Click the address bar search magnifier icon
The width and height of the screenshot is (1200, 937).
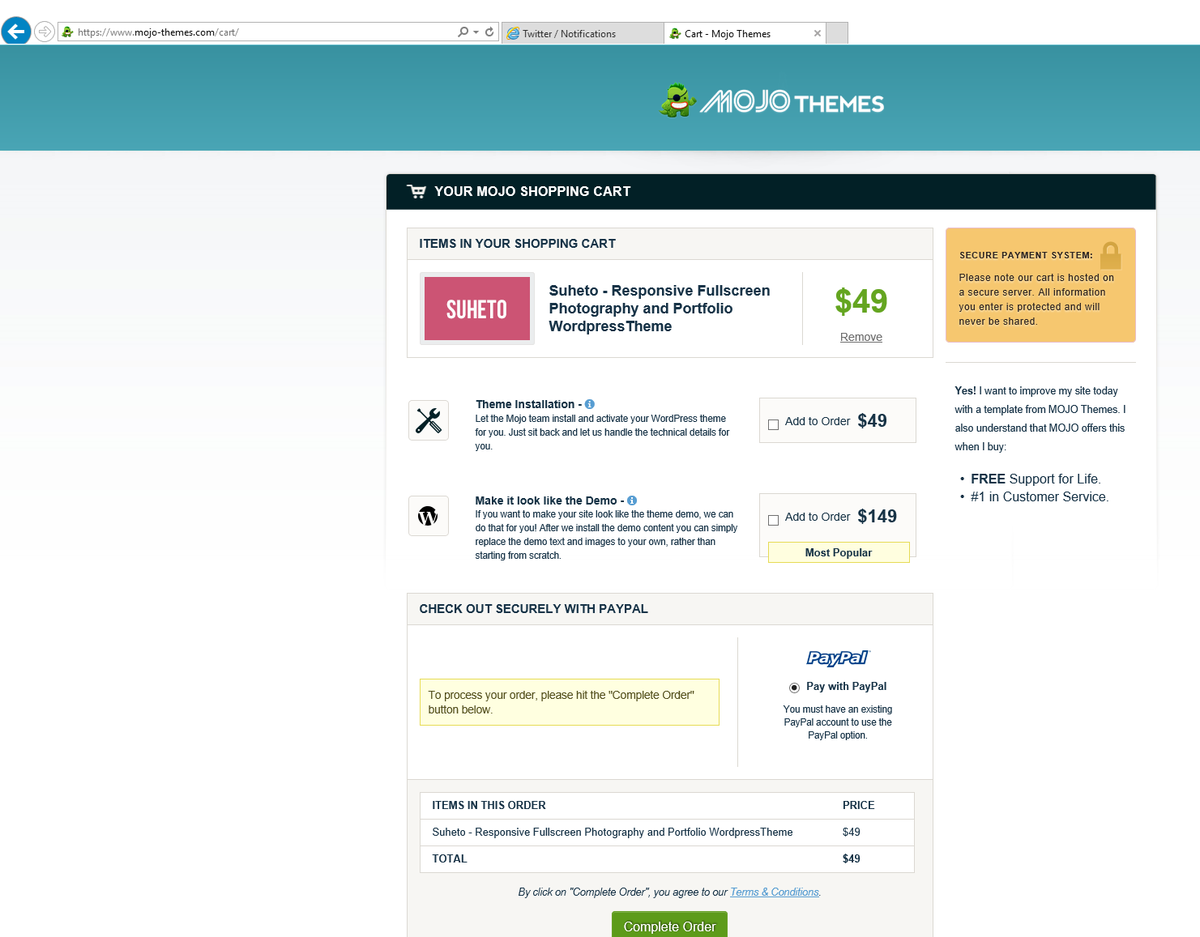463,32
